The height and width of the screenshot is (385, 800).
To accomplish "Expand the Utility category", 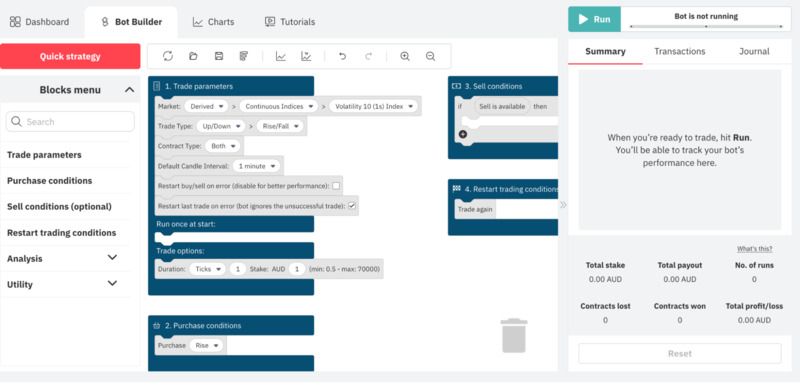I will [112, 284].
